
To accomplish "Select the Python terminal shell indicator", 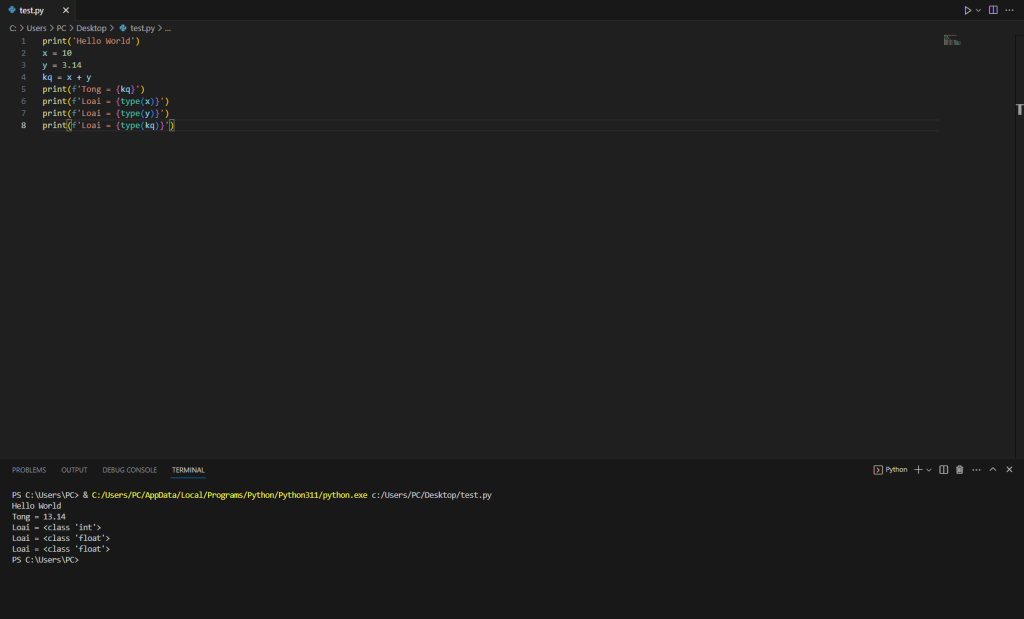I will pos(891,469).
